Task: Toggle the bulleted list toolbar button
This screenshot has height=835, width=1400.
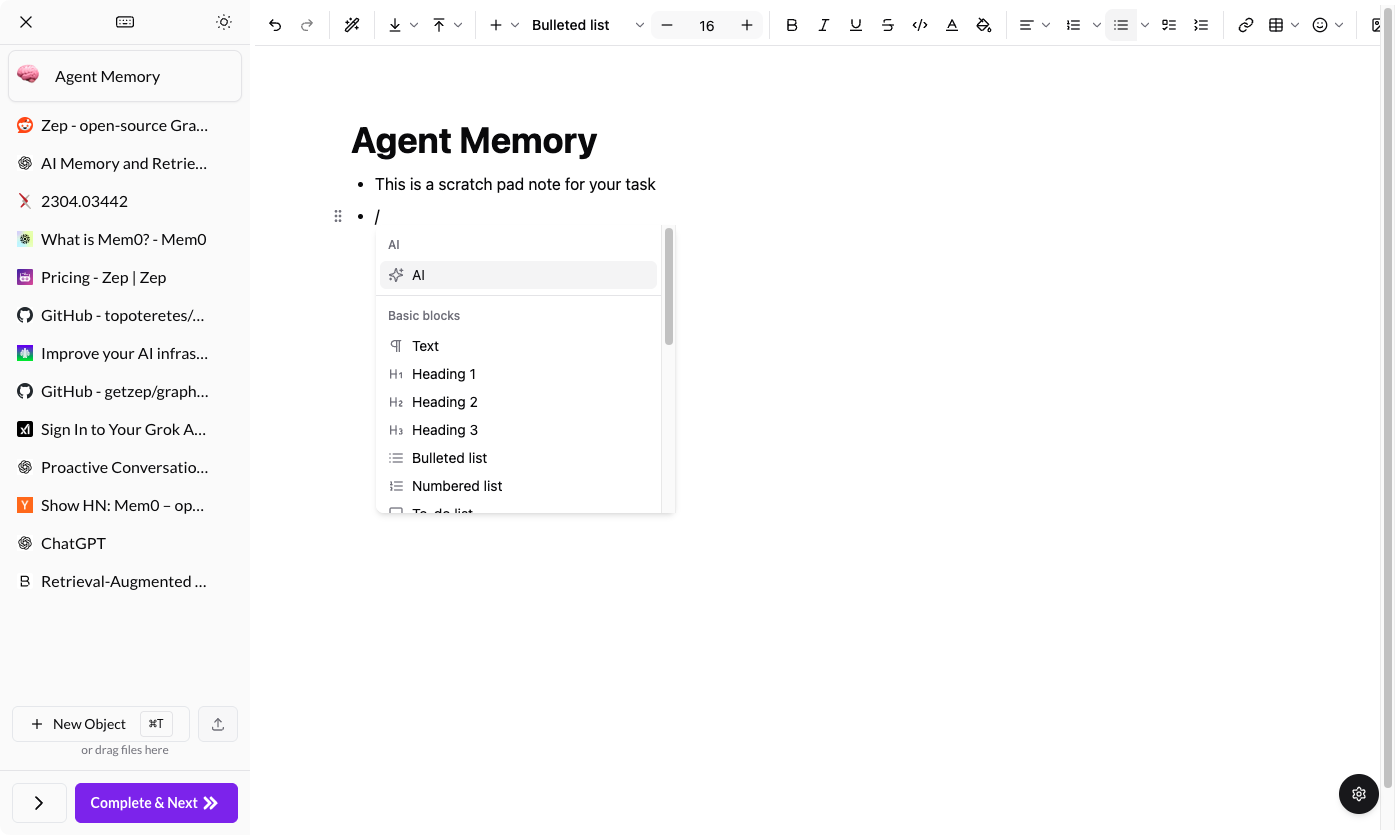Action: (x=1121, y=25)
